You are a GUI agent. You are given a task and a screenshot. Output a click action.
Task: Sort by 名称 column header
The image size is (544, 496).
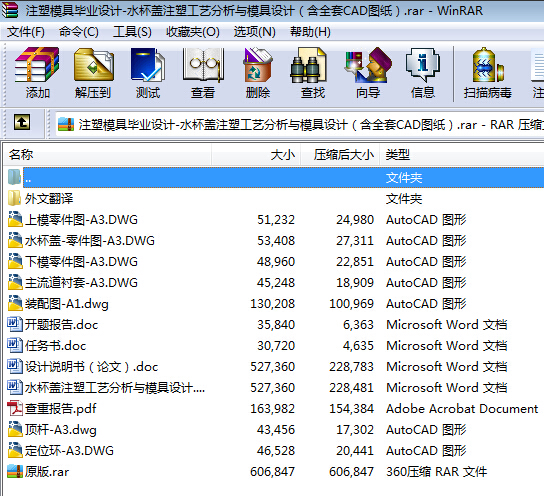click(x=108, y=155)
